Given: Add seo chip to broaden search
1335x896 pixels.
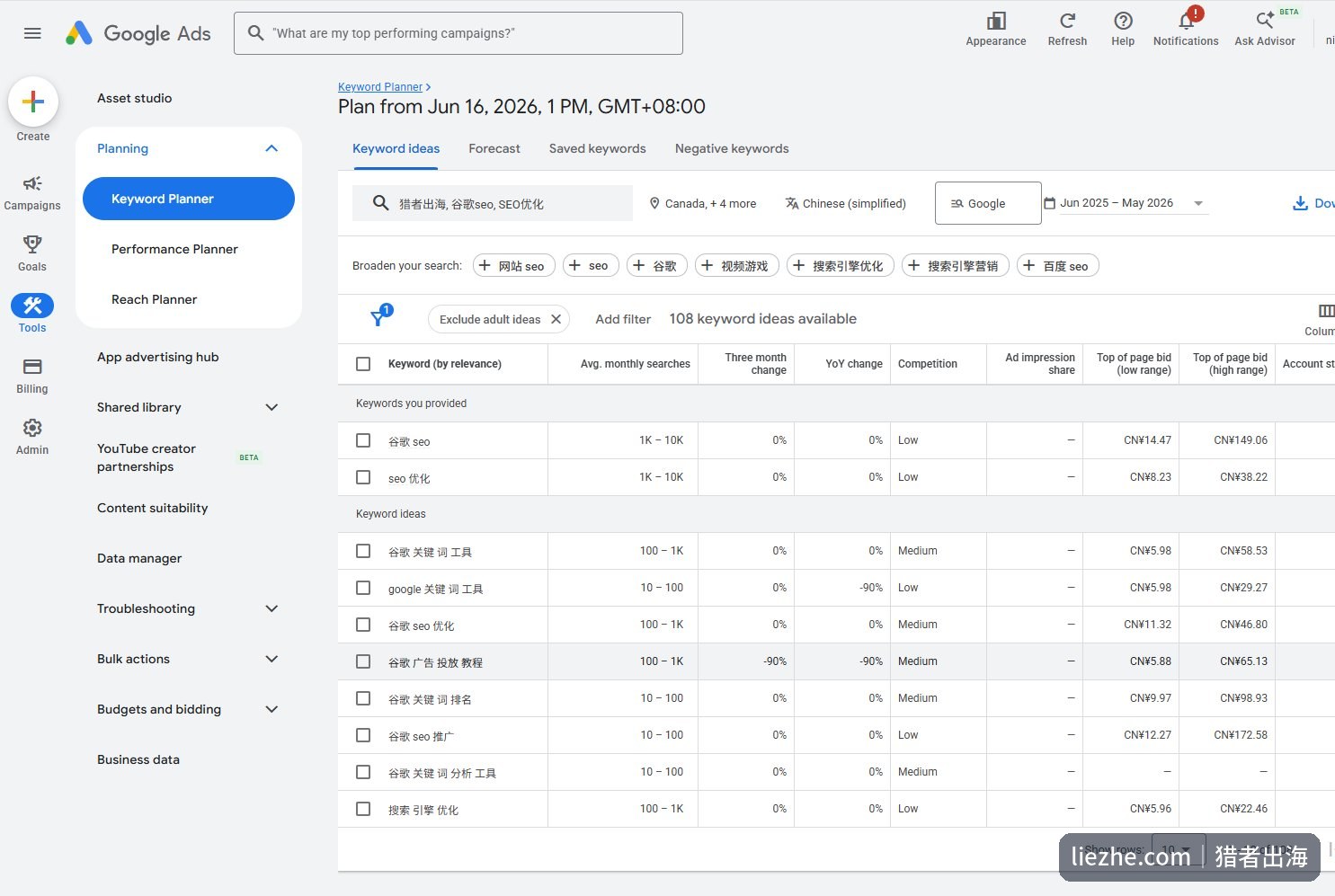Looking at the screenshot, I should 591,265.
